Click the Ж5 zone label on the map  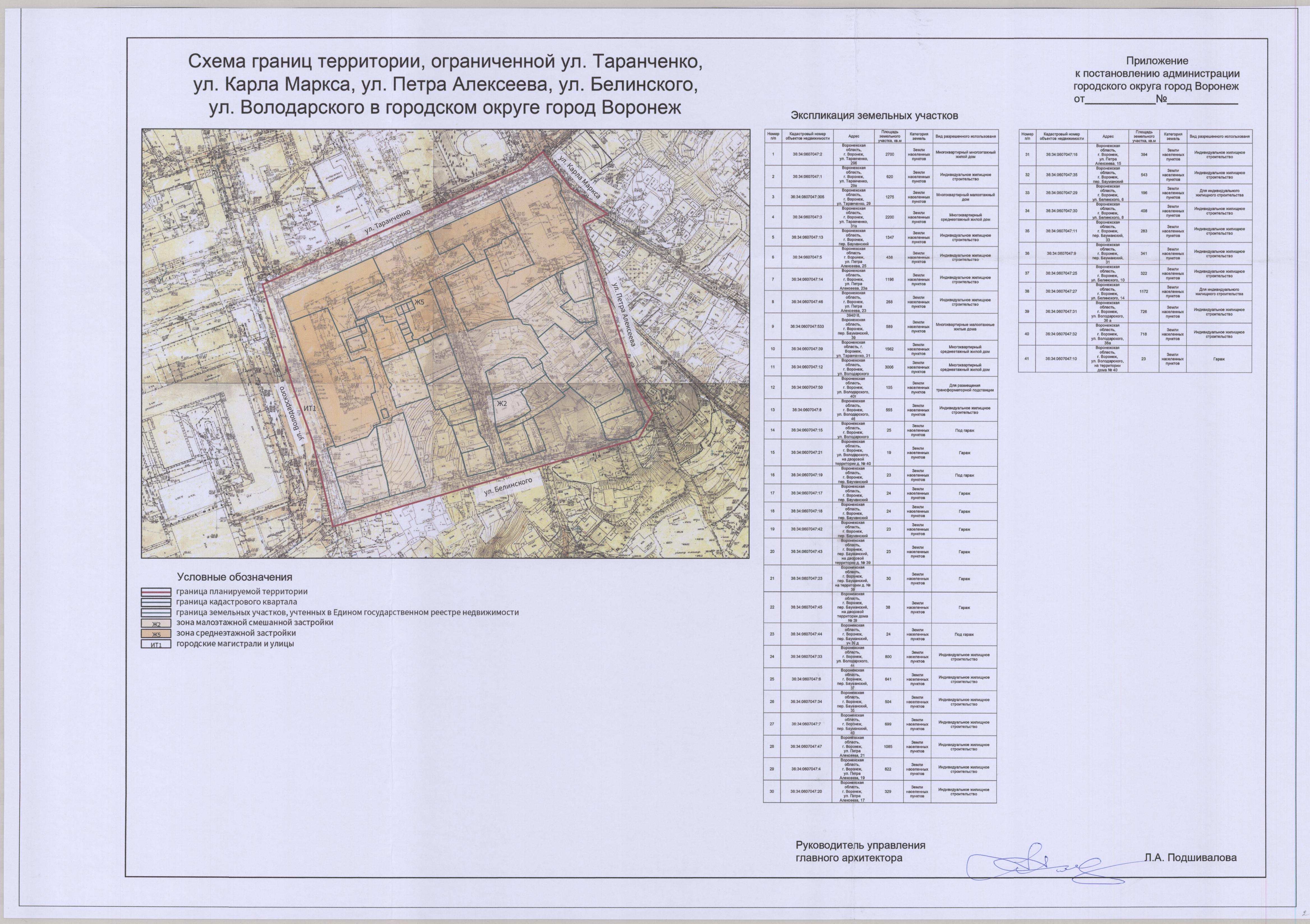[x=419, y=302]
